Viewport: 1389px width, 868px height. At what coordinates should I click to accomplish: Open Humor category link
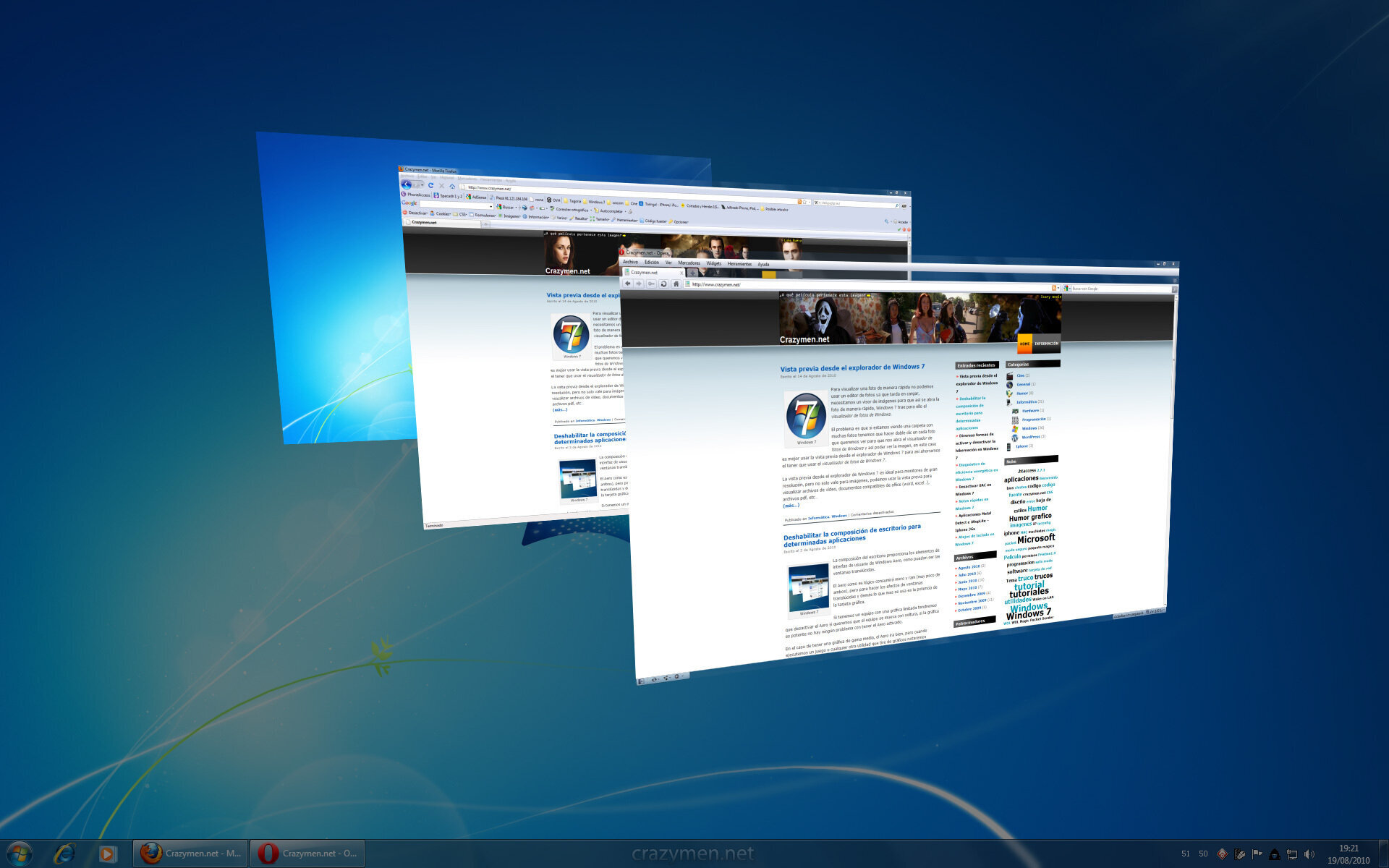pyautogui.click(x=1022, y=393)
